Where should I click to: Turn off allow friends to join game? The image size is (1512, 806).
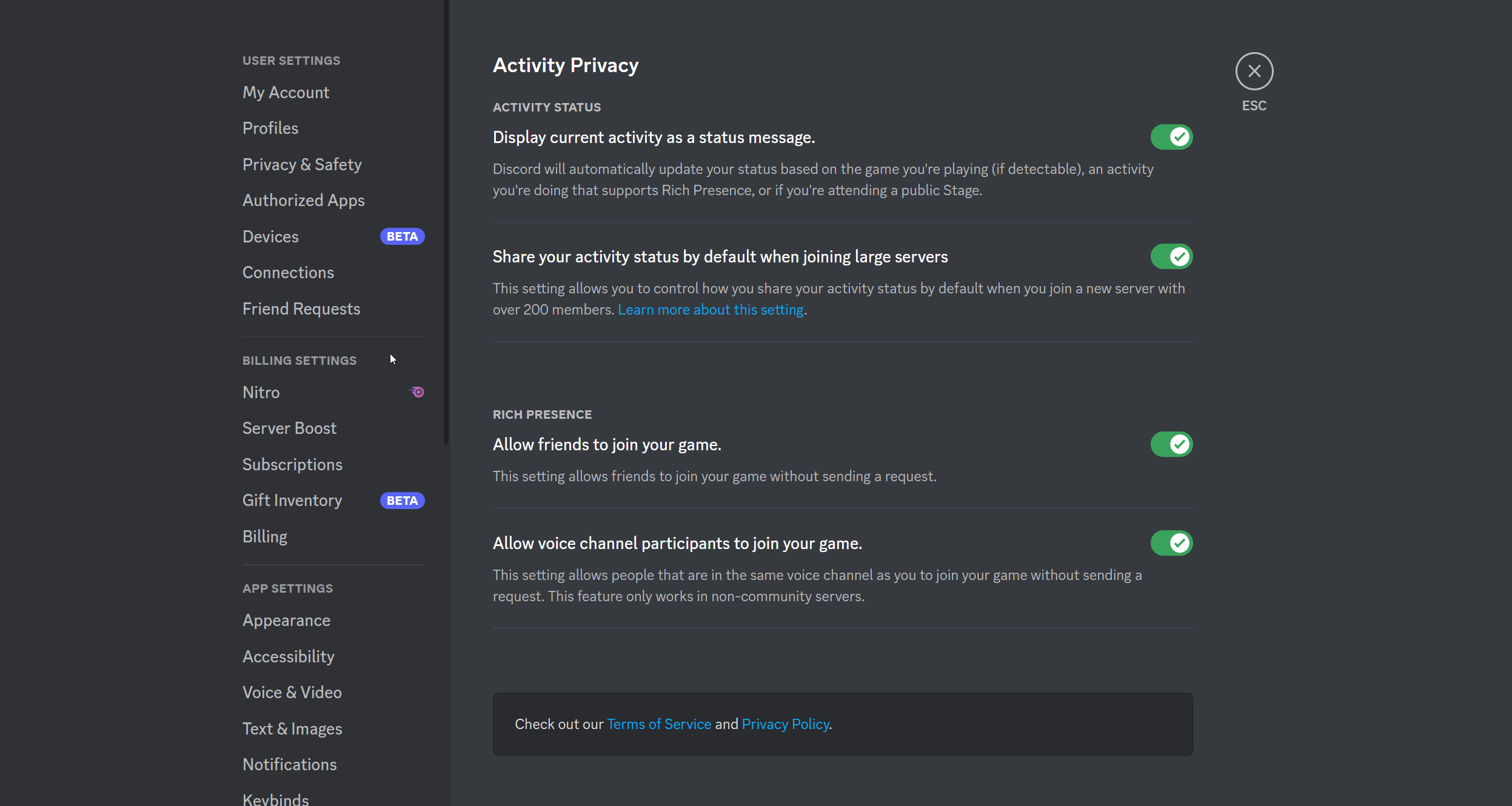pyautogui.click(x=1171, y=444)
